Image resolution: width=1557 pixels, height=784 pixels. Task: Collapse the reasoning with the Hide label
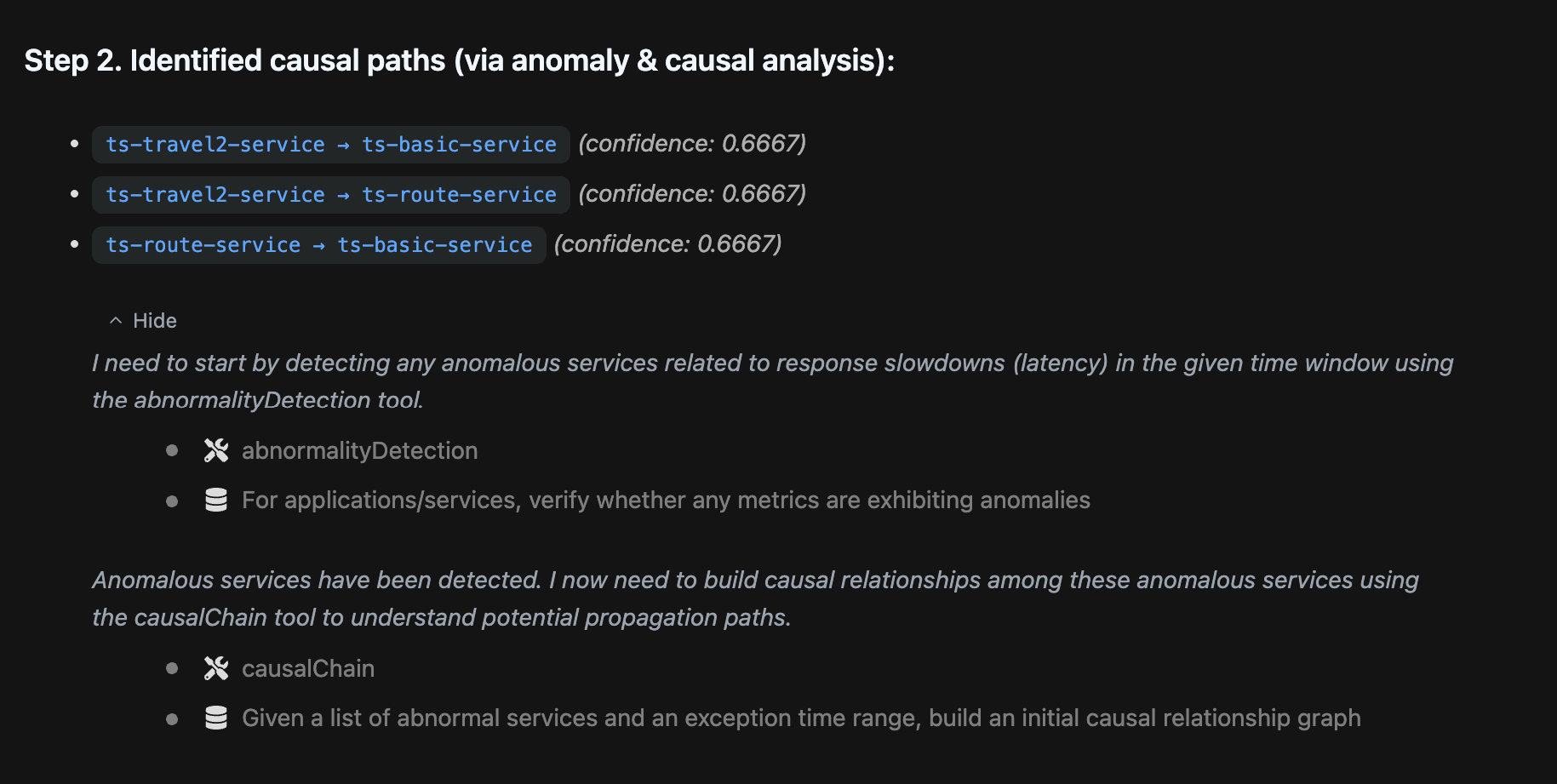coord(154,321)
